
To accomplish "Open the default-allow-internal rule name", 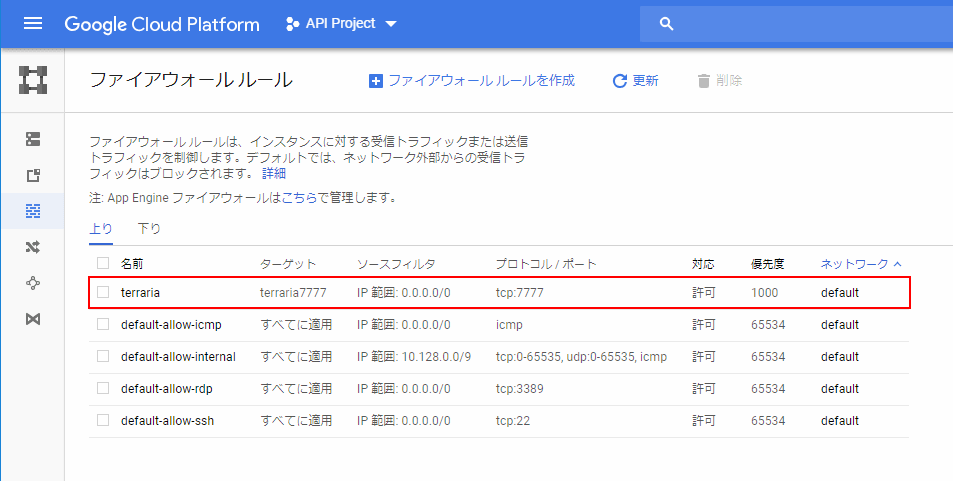I will 178,356.
